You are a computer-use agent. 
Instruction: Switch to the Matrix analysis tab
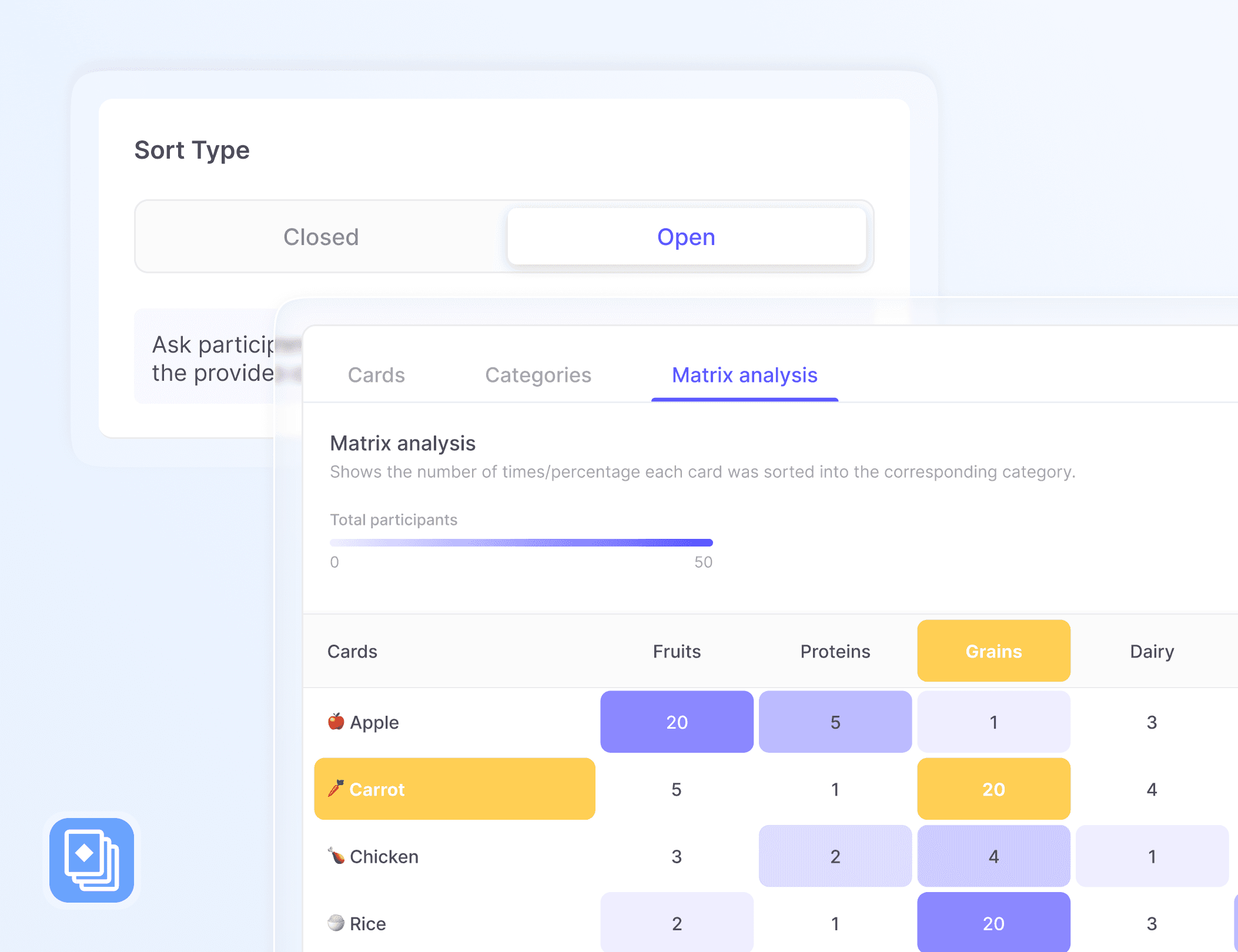[744, 375]
